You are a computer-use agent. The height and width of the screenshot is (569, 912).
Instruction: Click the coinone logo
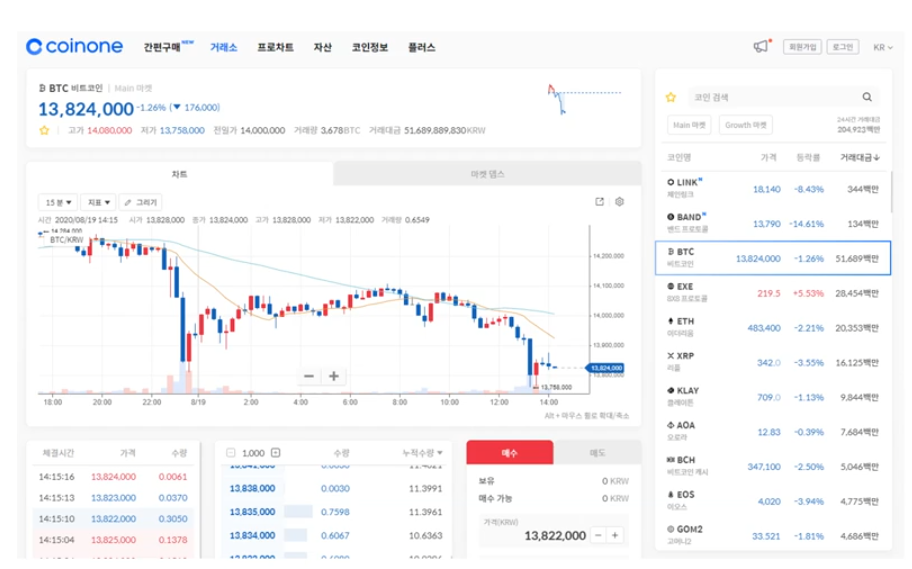pos(74,47)
